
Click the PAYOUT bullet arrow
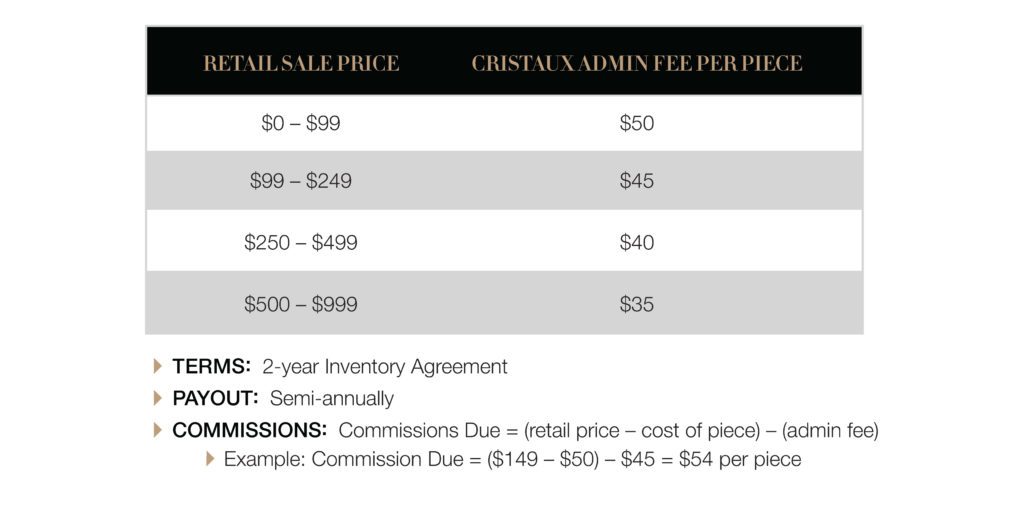157,398
